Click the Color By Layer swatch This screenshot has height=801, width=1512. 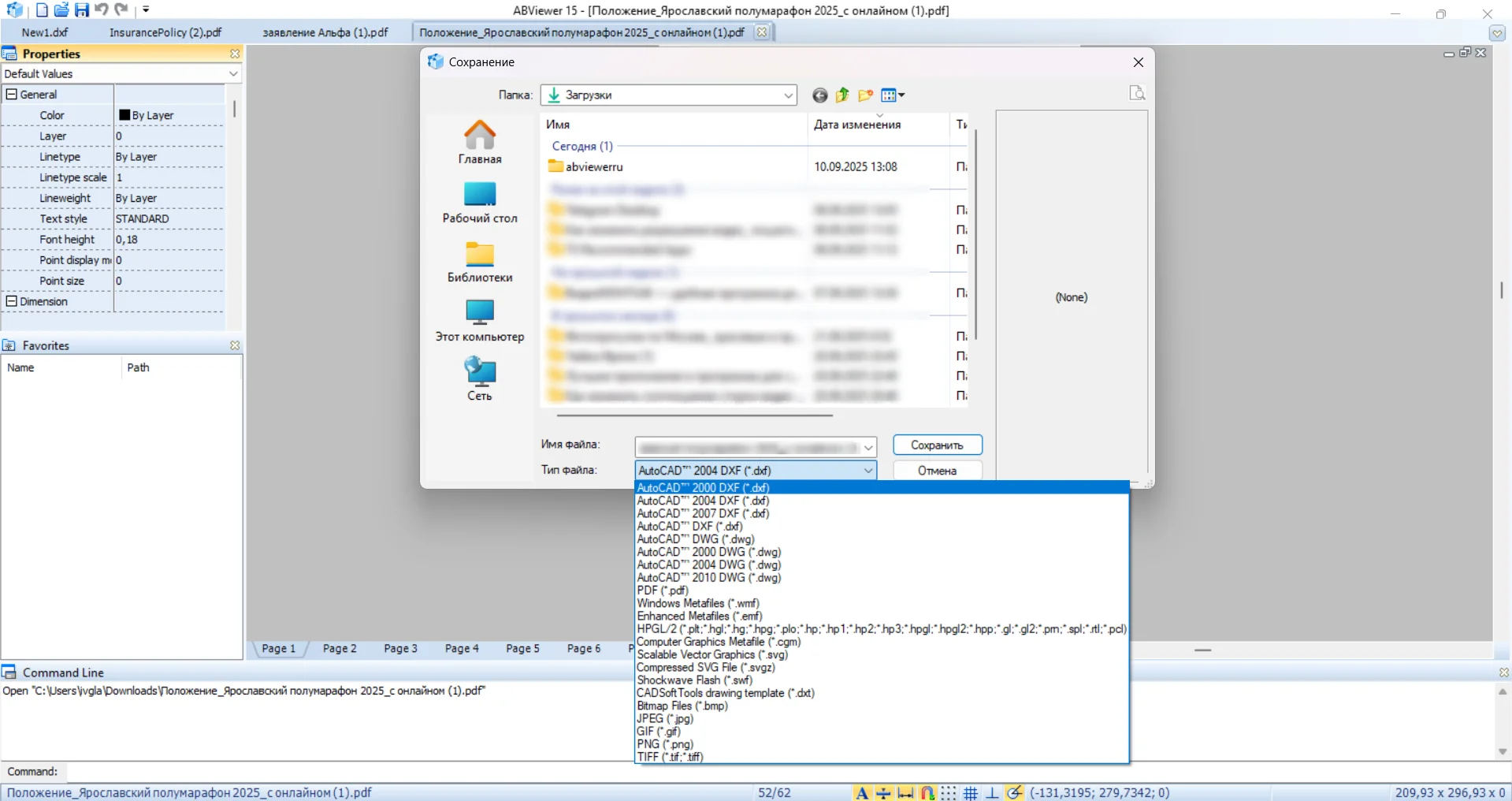[124, 115]
